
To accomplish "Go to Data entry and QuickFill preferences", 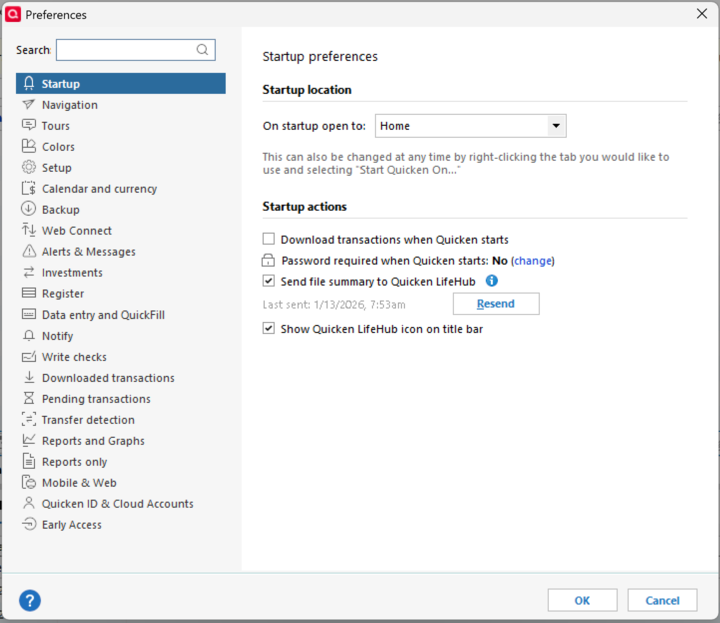I will coord(103,315).
